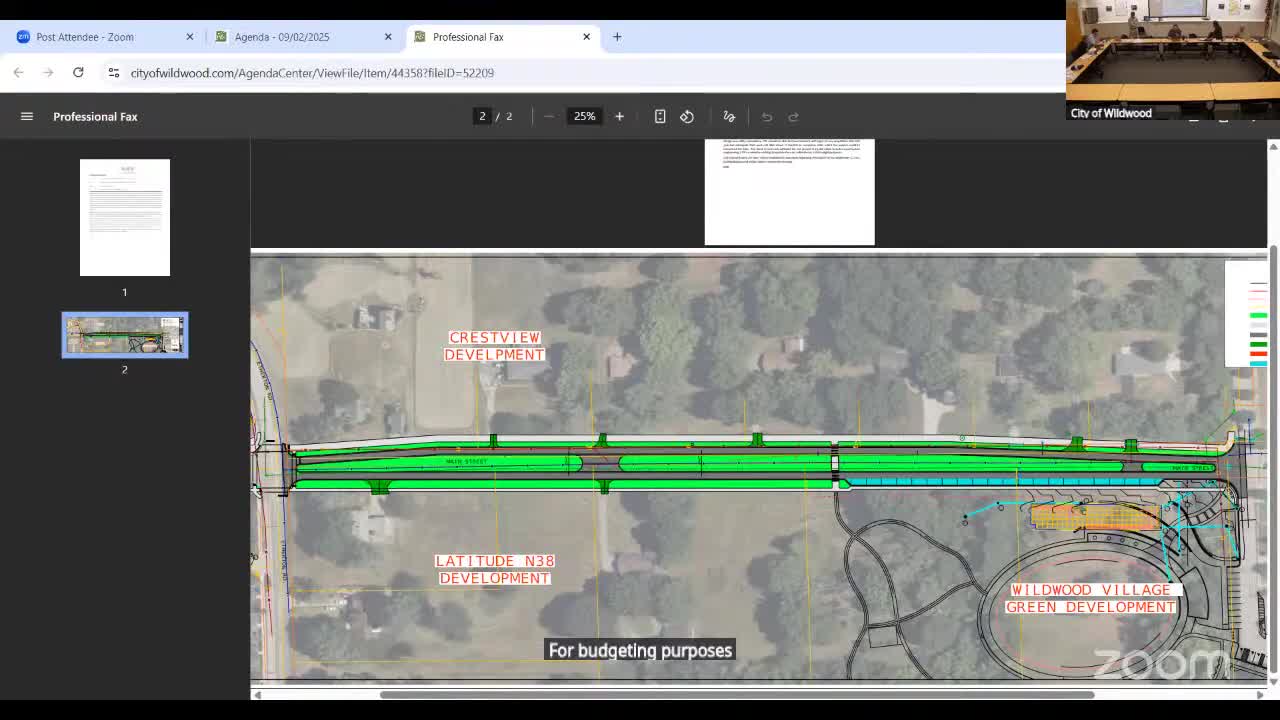Toggle the PDF sidebar menu icon
This screenshot has width=1280, height=720.
pyautogui.click(x=27, y=116)
